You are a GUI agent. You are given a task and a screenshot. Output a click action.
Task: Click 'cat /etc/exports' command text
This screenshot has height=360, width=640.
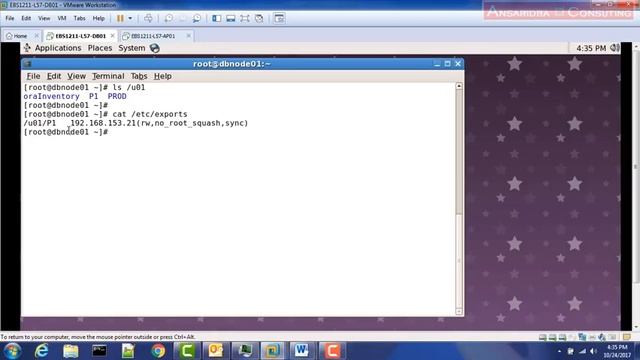coord(150,114)
